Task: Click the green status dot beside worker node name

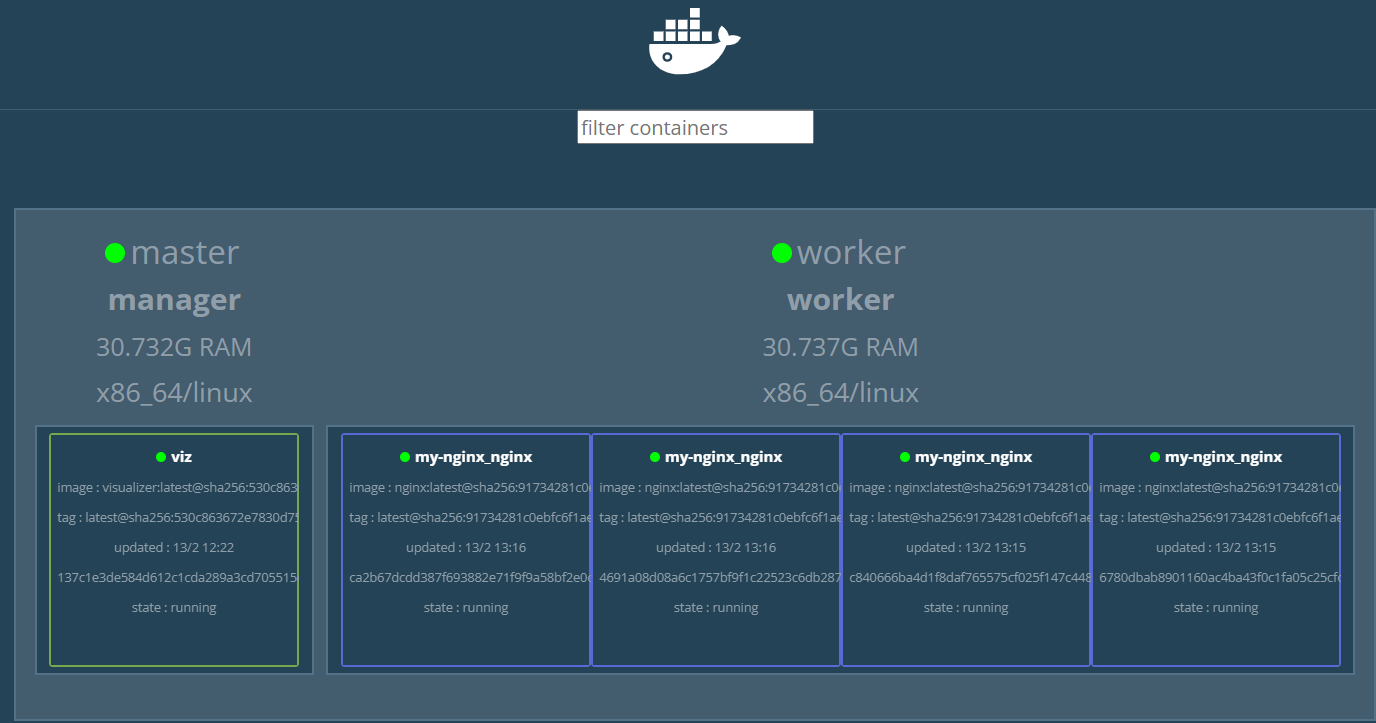Action: pyautogui.click(x=782, y=253)
